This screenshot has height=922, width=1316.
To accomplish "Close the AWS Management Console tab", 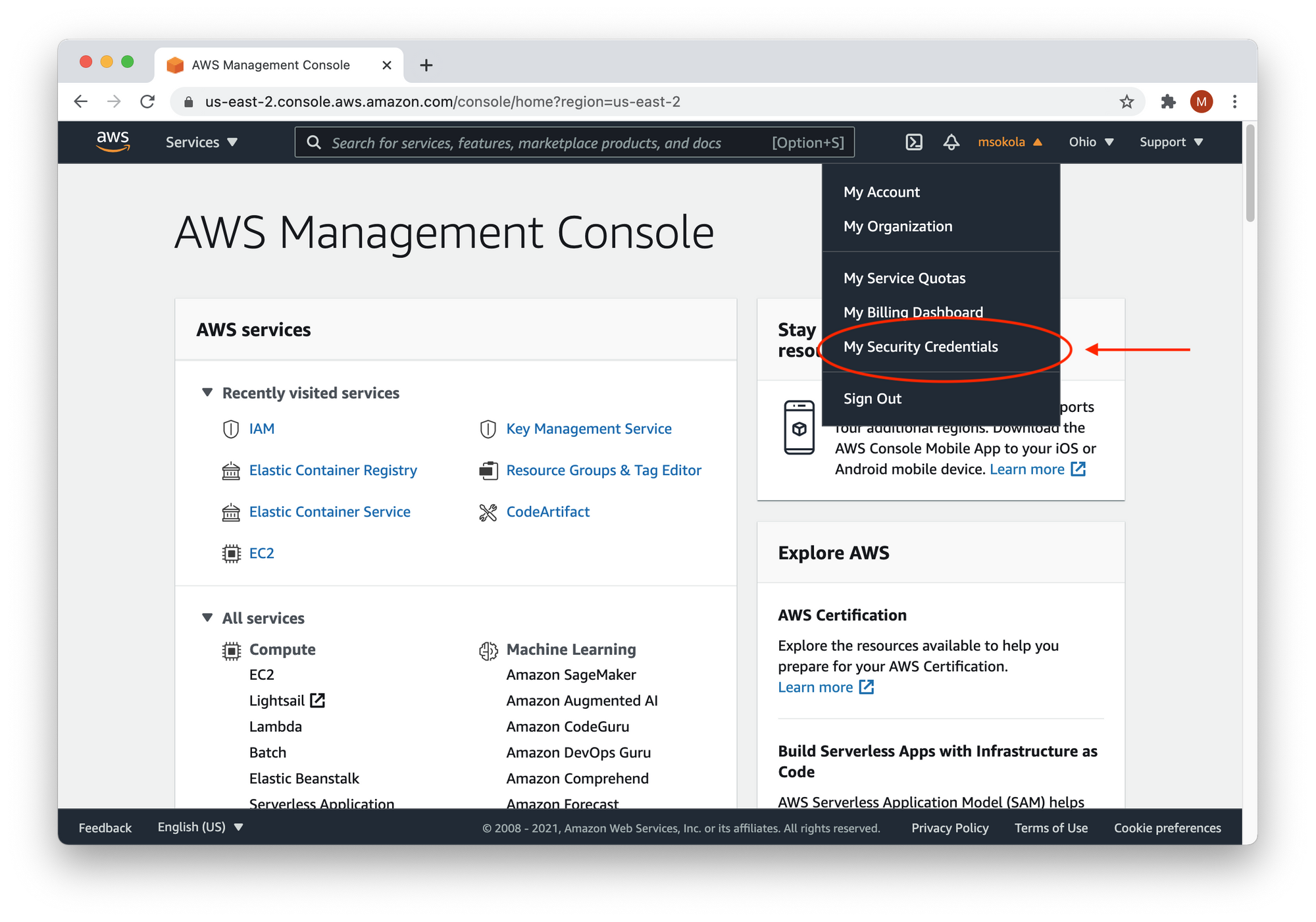I will click(x=387, y=65).
